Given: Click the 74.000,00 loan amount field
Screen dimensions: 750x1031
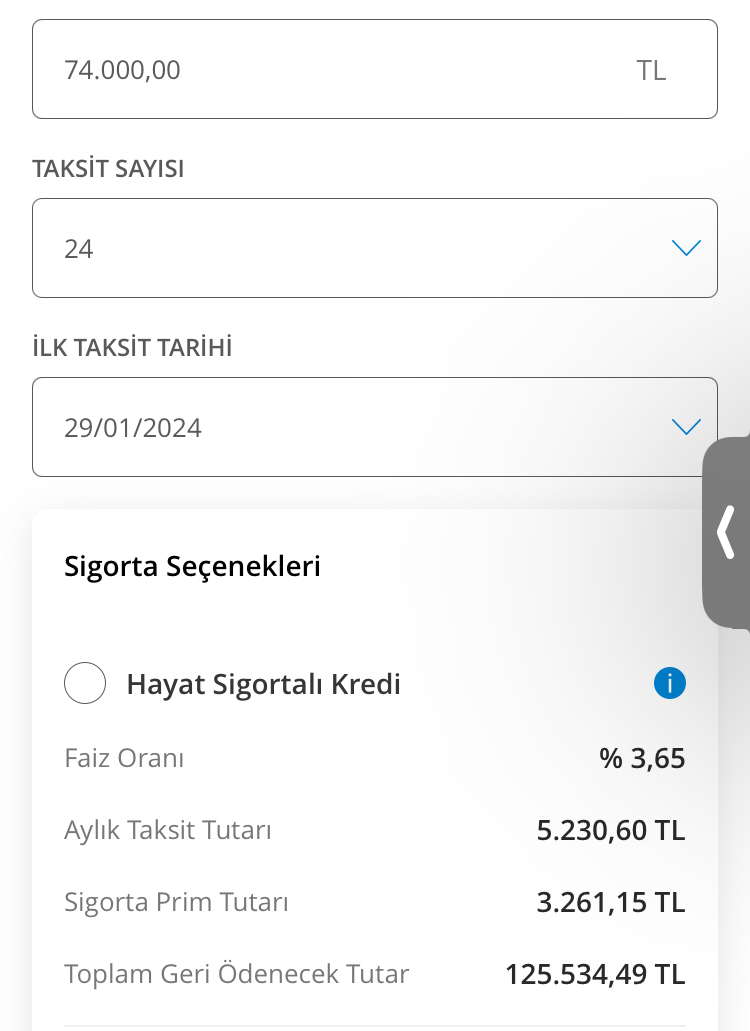Looking at the screenshot, I should click(x=375, y=69).
